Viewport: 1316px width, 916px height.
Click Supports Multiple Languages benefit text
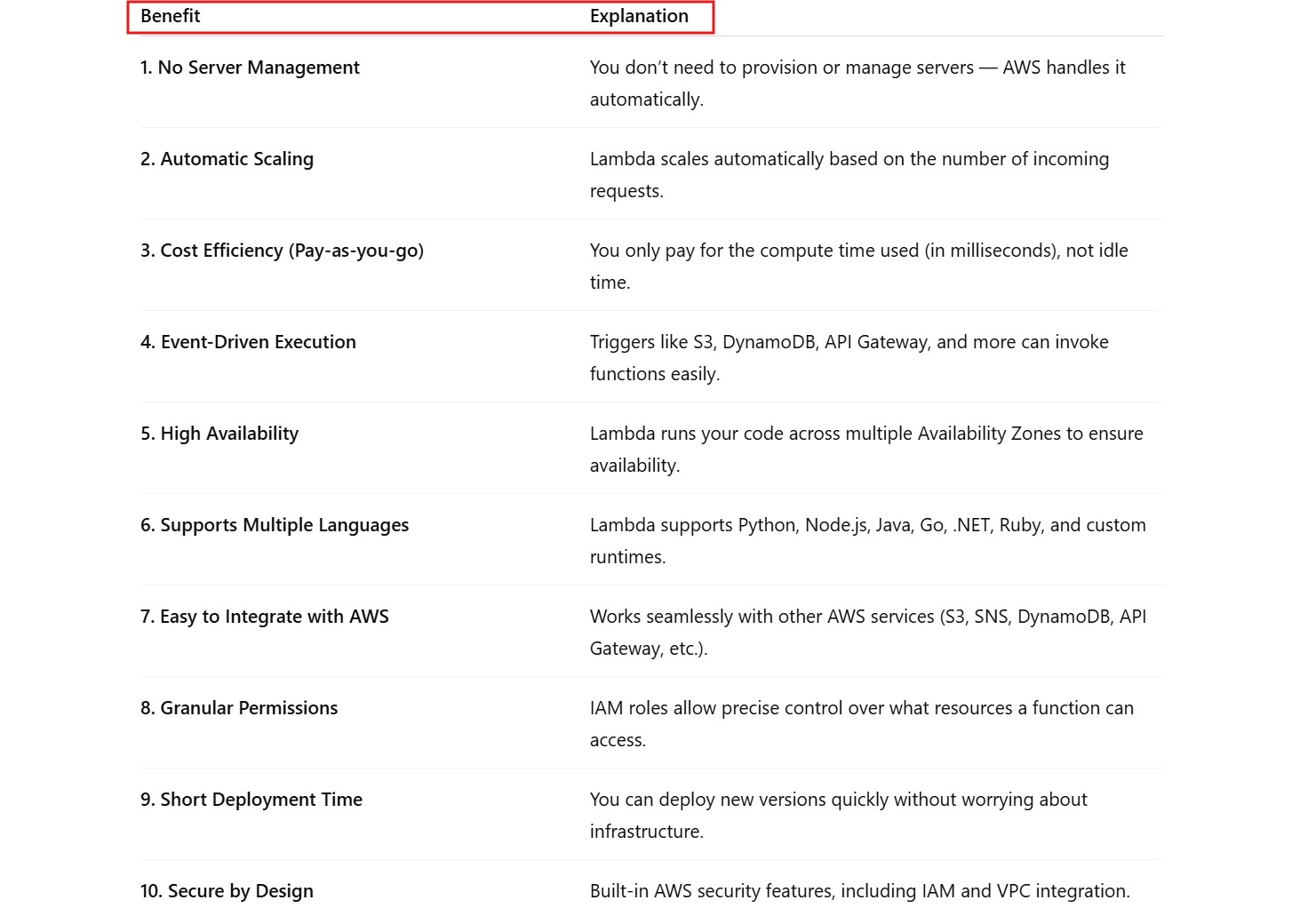pyautogui.click(x=275, y=525)
